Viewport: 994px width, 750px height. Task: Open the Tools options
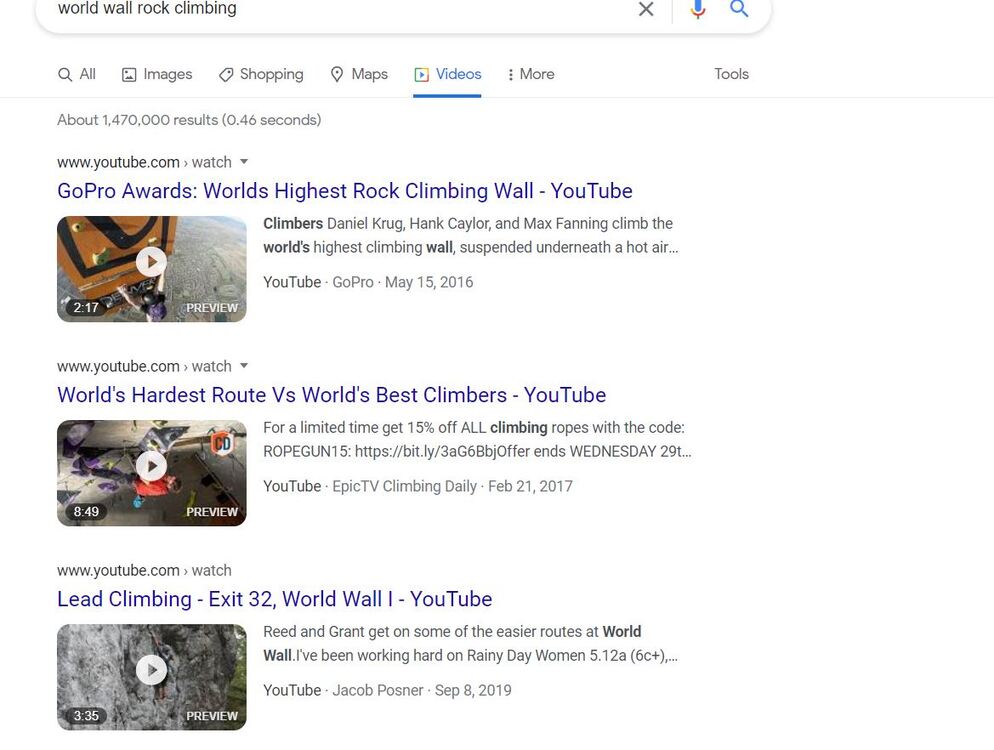731,74
